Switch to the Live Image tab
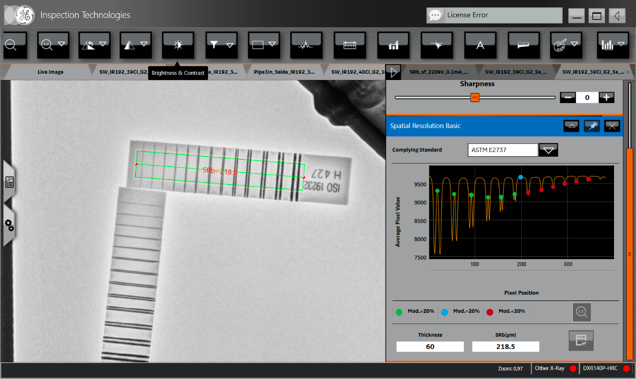The width and height of the screenshot is (636, 379). point(50,72)
